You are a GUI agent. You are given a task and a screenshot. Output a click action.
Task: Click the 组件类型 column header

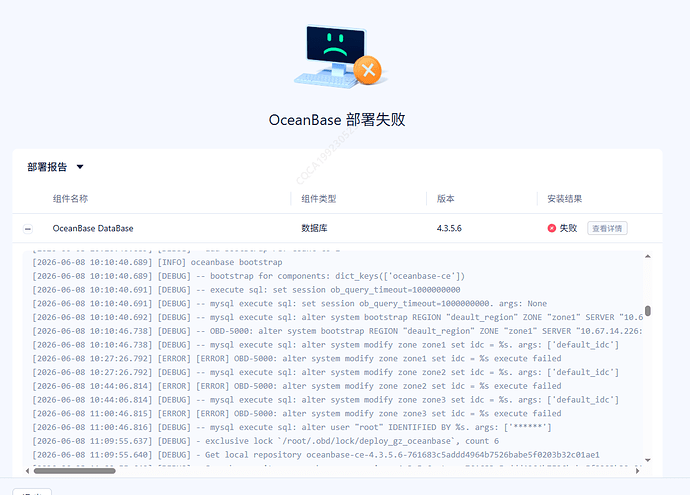point(319,199)
